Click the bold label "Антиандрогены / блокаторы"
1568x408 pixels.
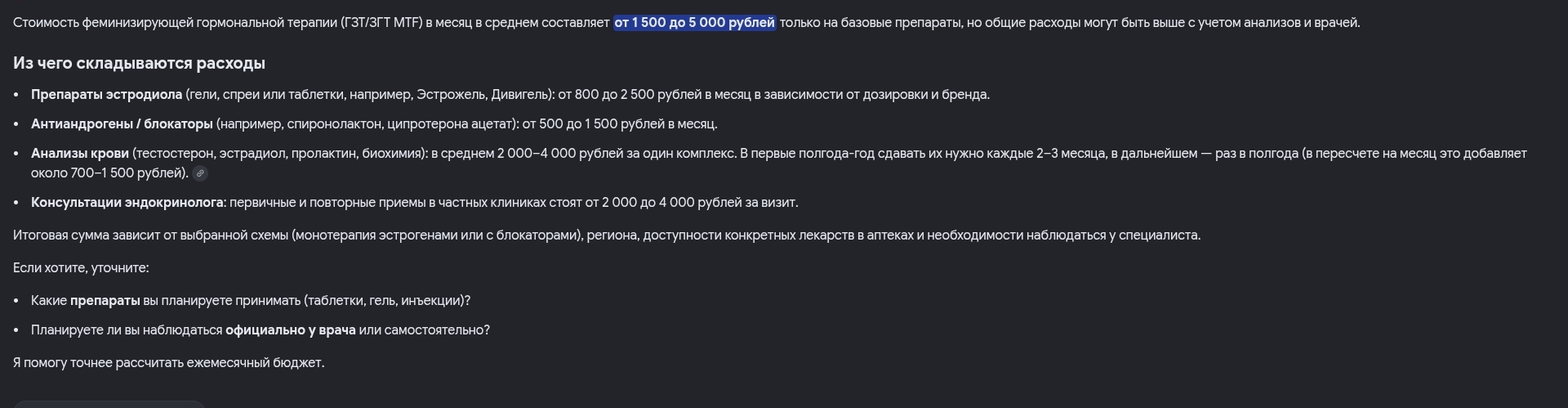coord(122,124)
